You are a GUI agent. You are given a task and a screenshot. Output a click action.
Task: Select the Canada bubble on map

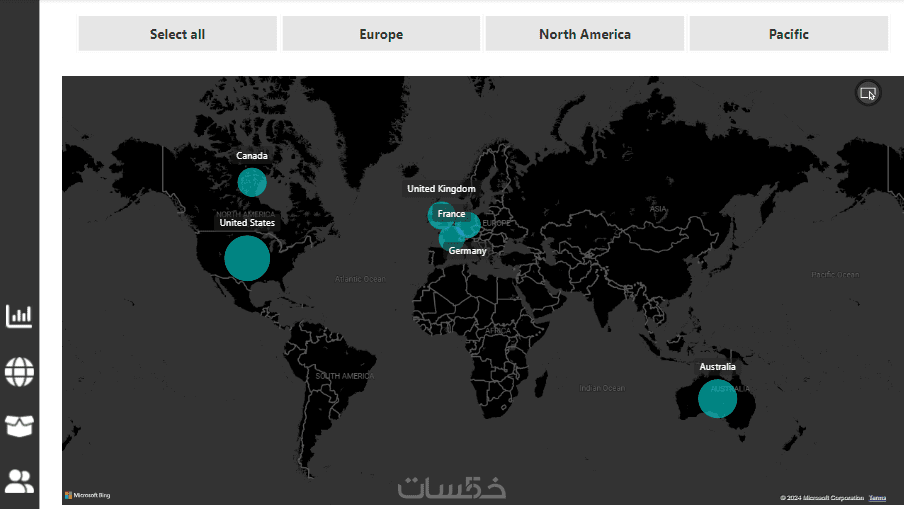point(252,182)
